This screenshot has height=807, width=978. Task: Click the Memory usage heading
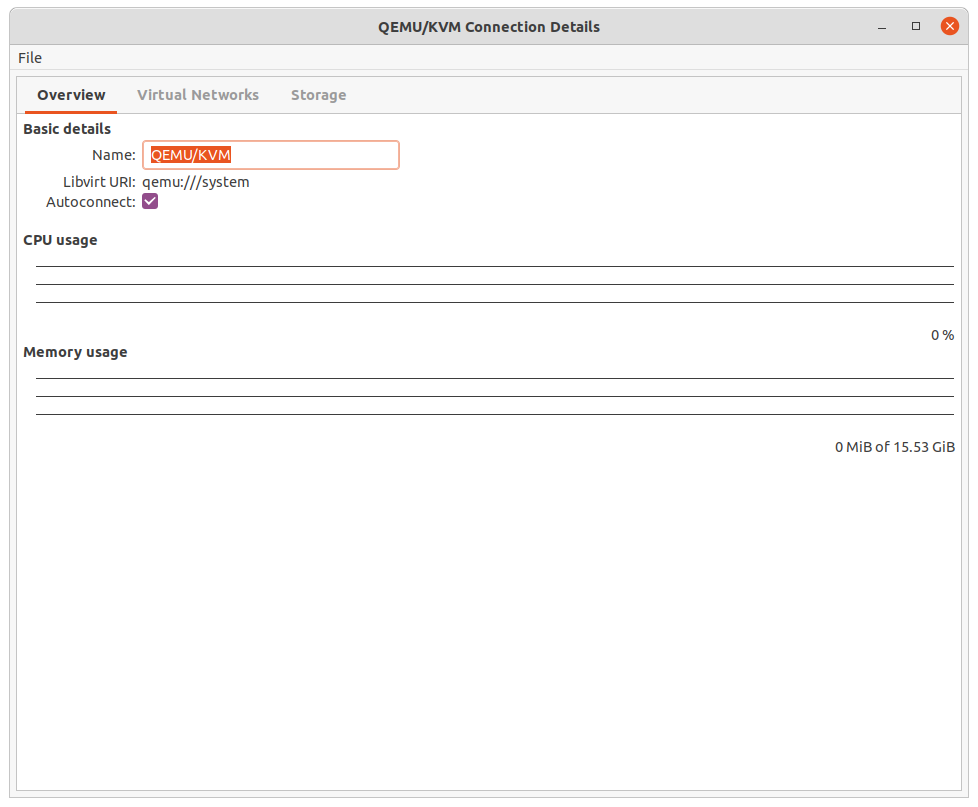click(75, 352)
